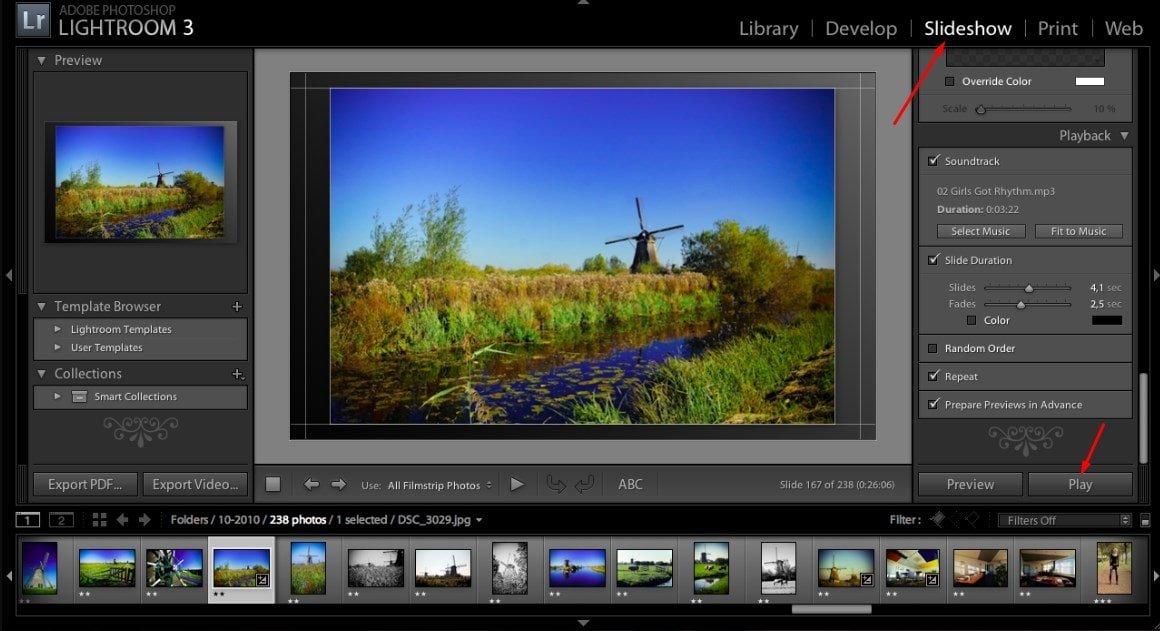Image resolution: width=1160 pixels, height=631 pixels.
Task: Open grid view icon above filmstrip
Action: [99, 520]
